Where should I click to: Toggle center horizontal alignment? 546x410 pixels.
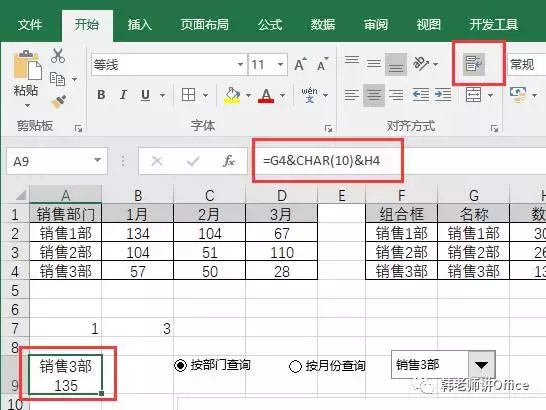(x=374, y=95)
